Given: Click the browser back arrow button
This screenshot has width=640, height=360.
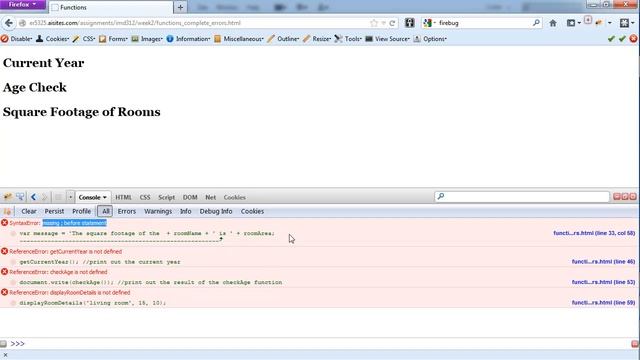Looking at the screenshot, I should coord(9,23).
